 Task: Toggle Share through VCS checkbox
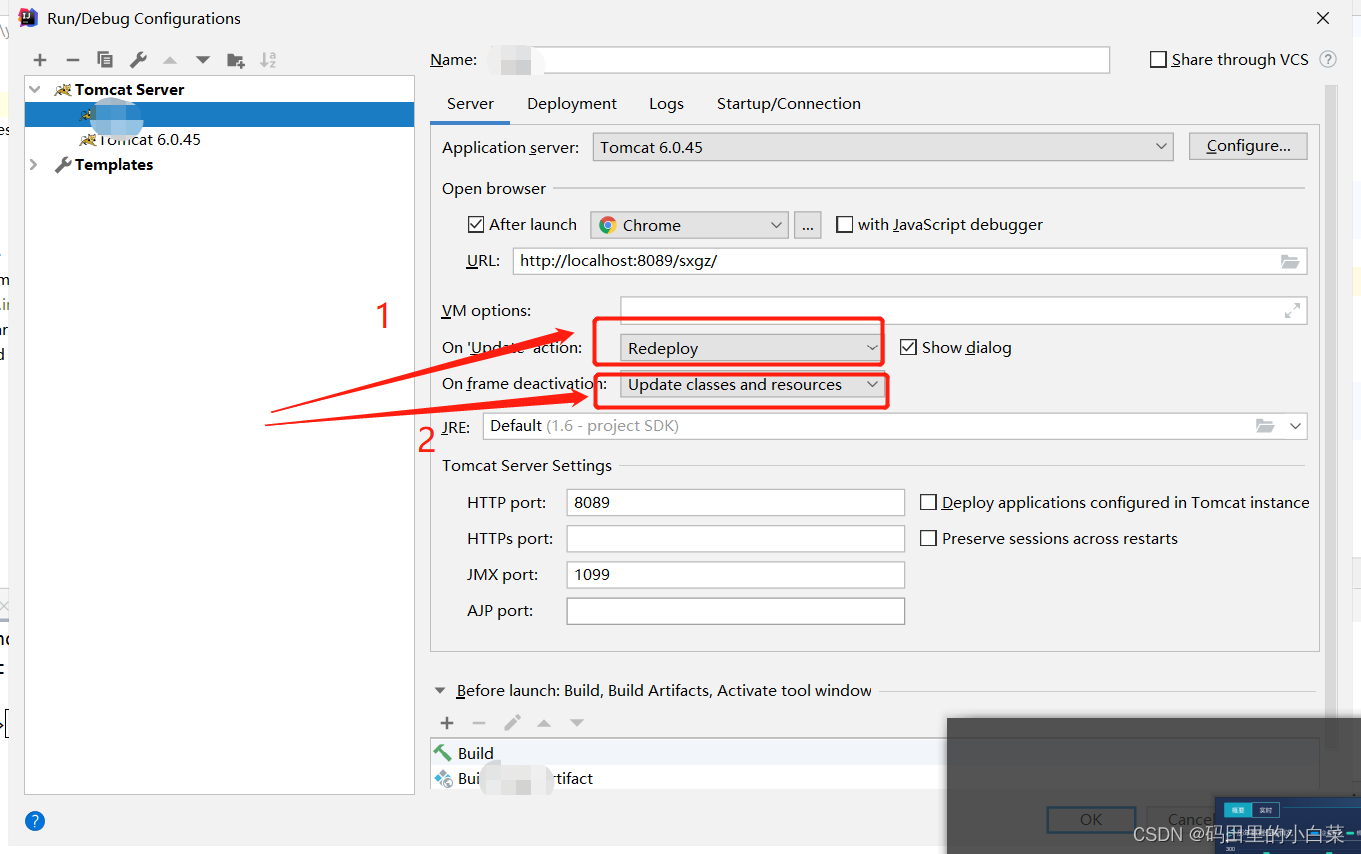(1158, 60)
